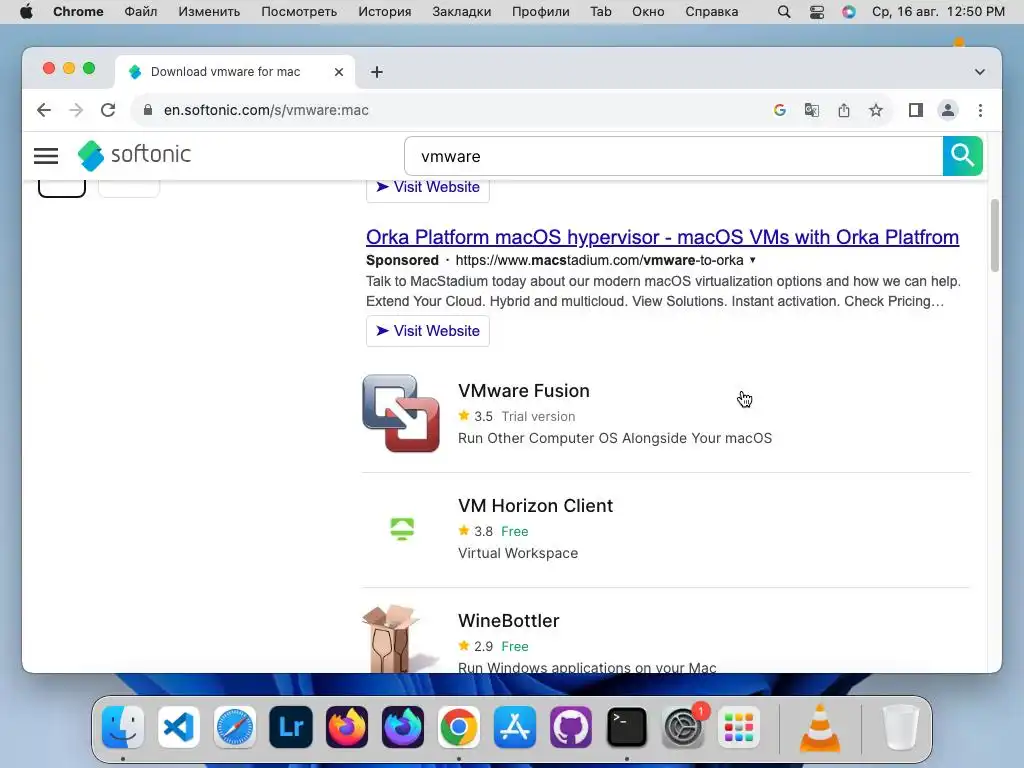Open the Apple menu
Viewport: 1024px width, 768px height.
pos(26,12)
